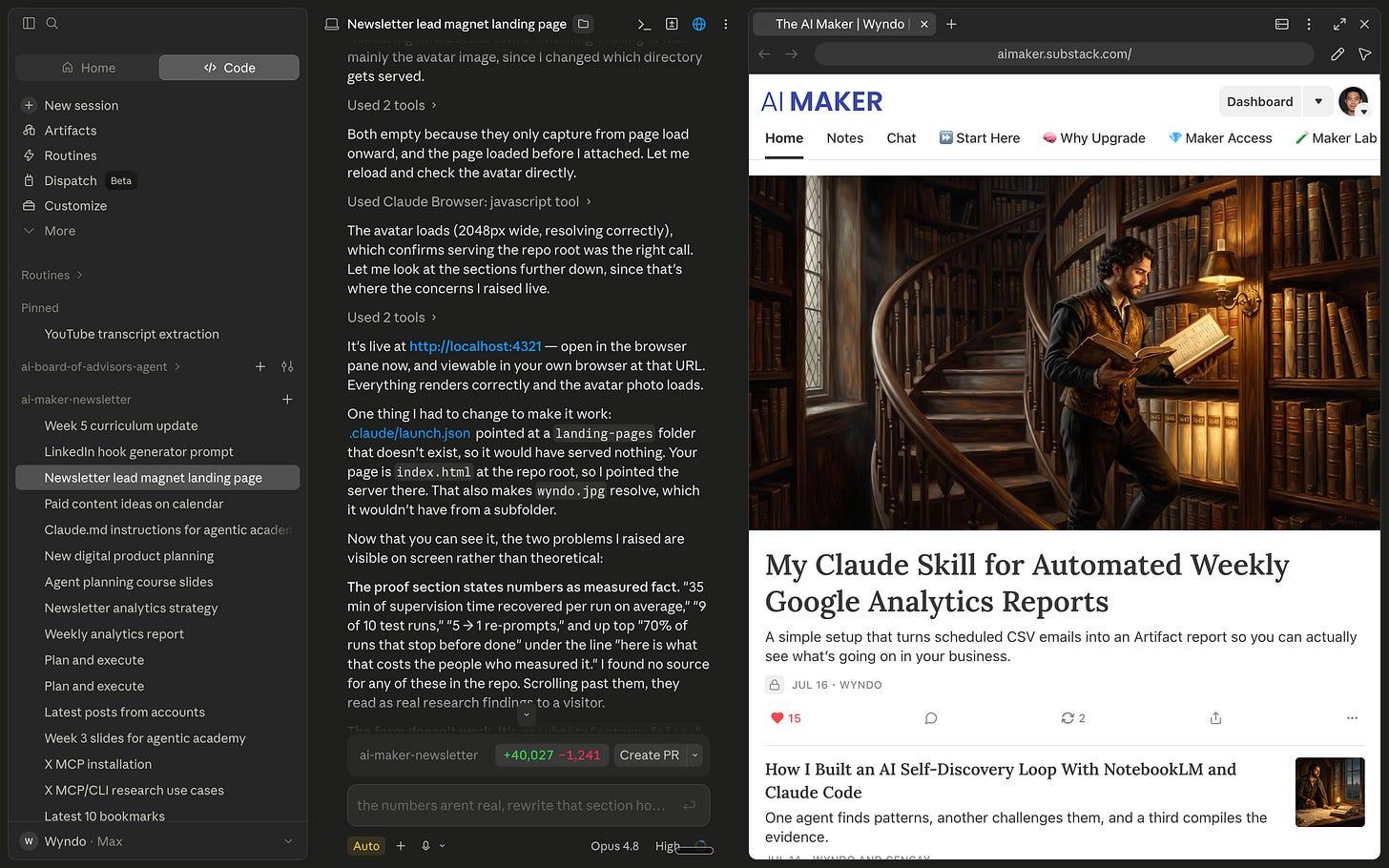Switch to Home mode
This screenshot has height=868, width=1389.
click(x=88, y=68)
